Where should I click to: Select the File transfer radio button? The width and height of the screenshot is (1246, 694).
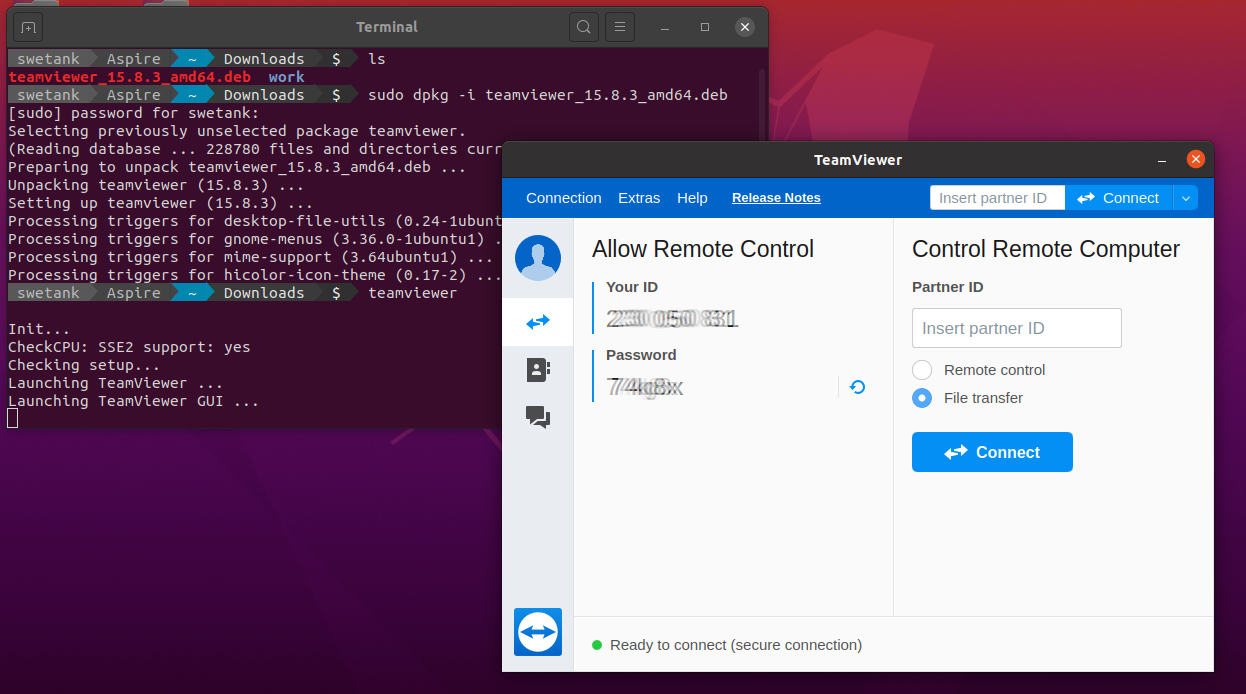click(x=922, y=398)
